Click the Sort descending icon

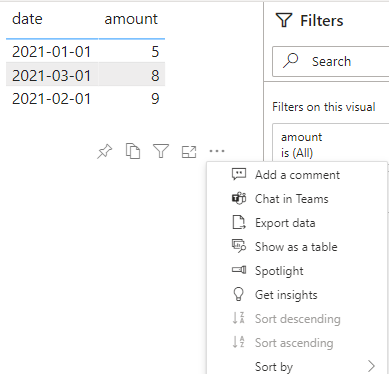[238, 318]
